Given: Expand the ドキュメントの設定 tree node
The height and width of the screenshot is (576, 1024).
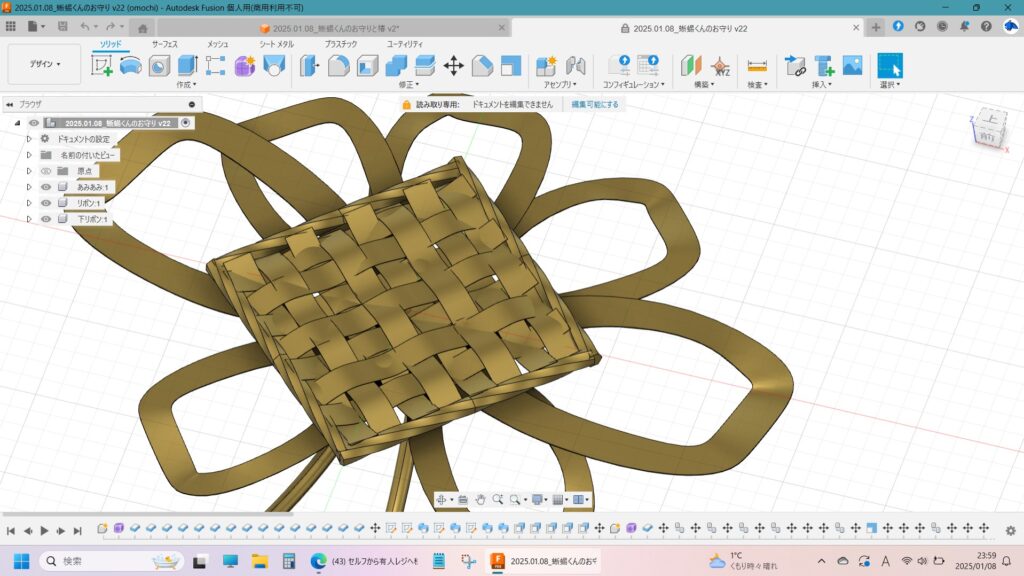Looking at the screenshot, I should click(x=29, y=139).
